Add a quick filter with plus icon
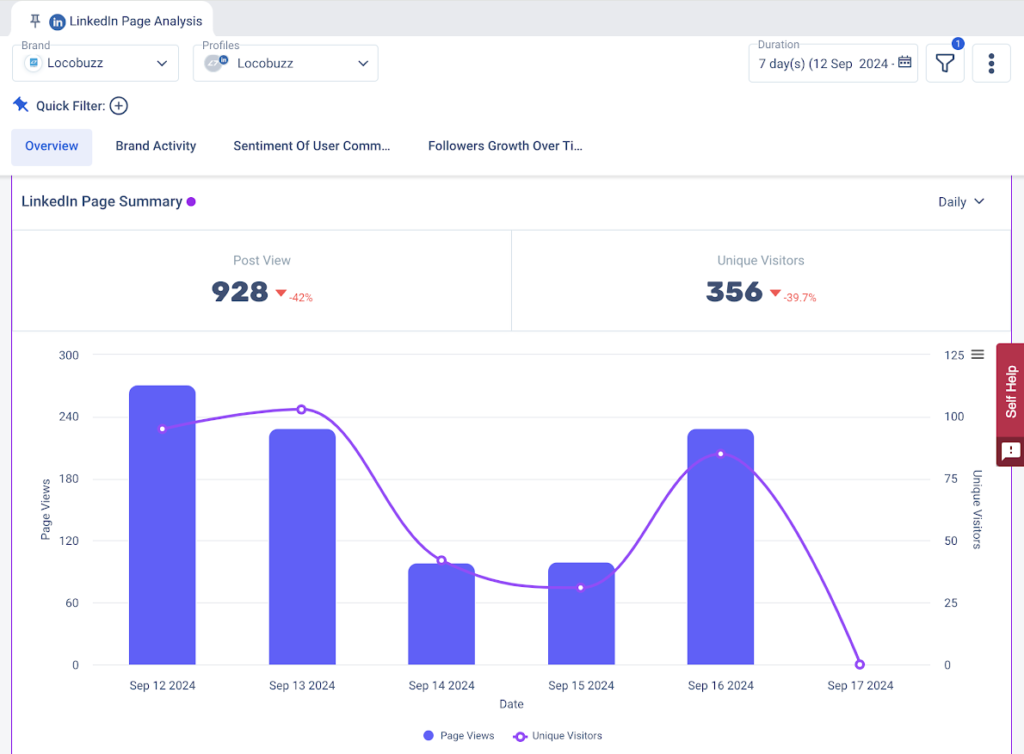 [x=118, y=106]
